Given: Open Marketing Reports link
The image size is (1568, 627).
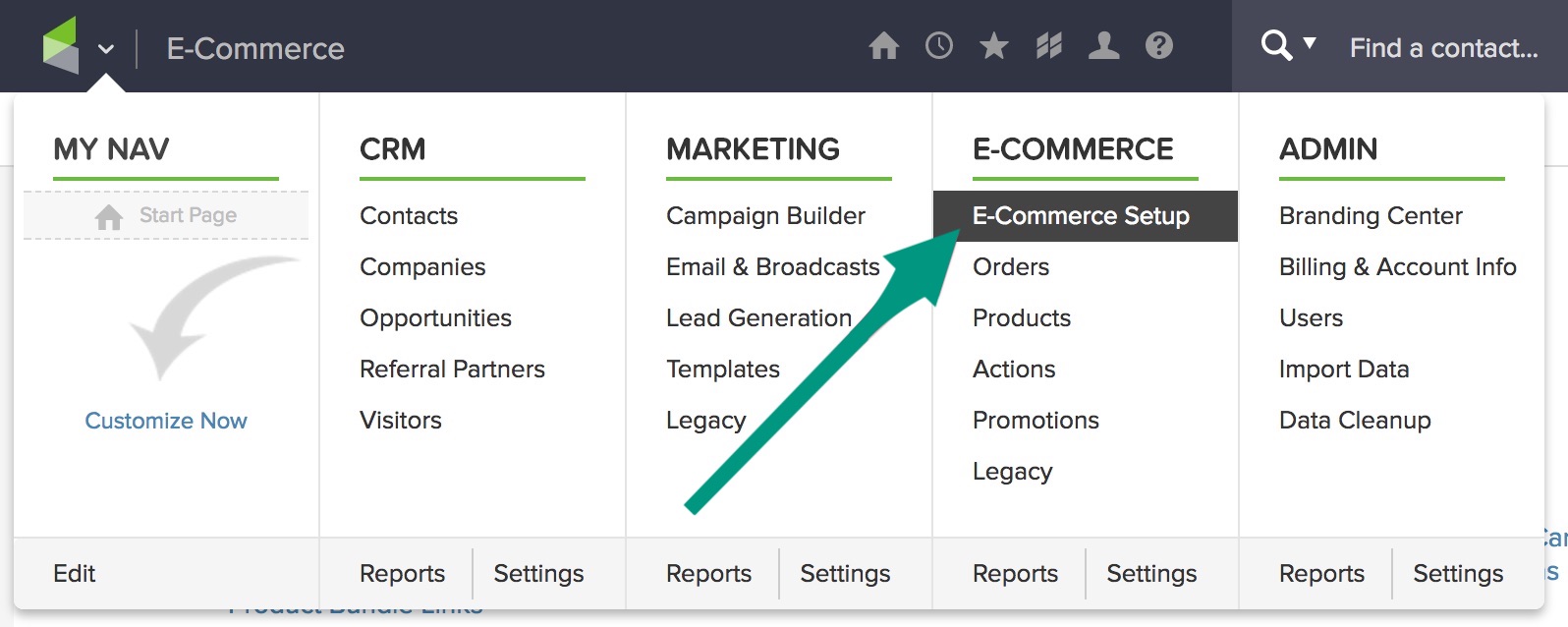Looking at the screenshot, I should 708,573.
